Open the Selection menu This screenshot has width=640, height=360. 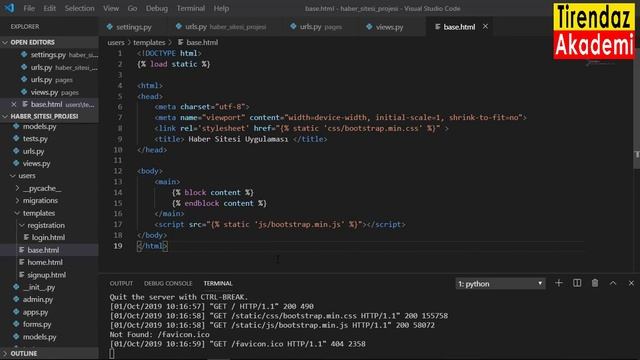79,8
